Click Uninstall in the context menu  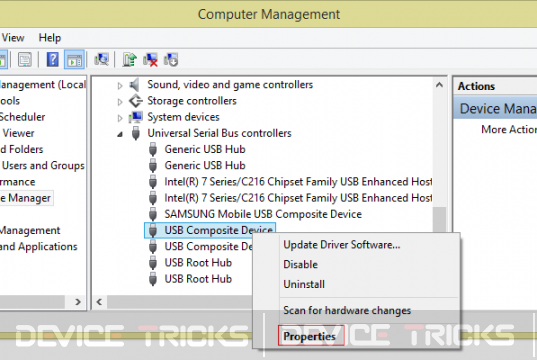[304, 284]
